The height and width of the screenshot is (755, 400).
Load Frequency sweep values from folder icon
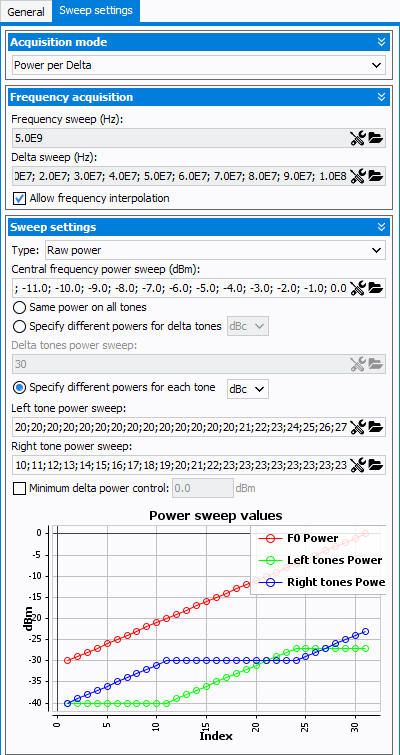[x=375, y=139]
